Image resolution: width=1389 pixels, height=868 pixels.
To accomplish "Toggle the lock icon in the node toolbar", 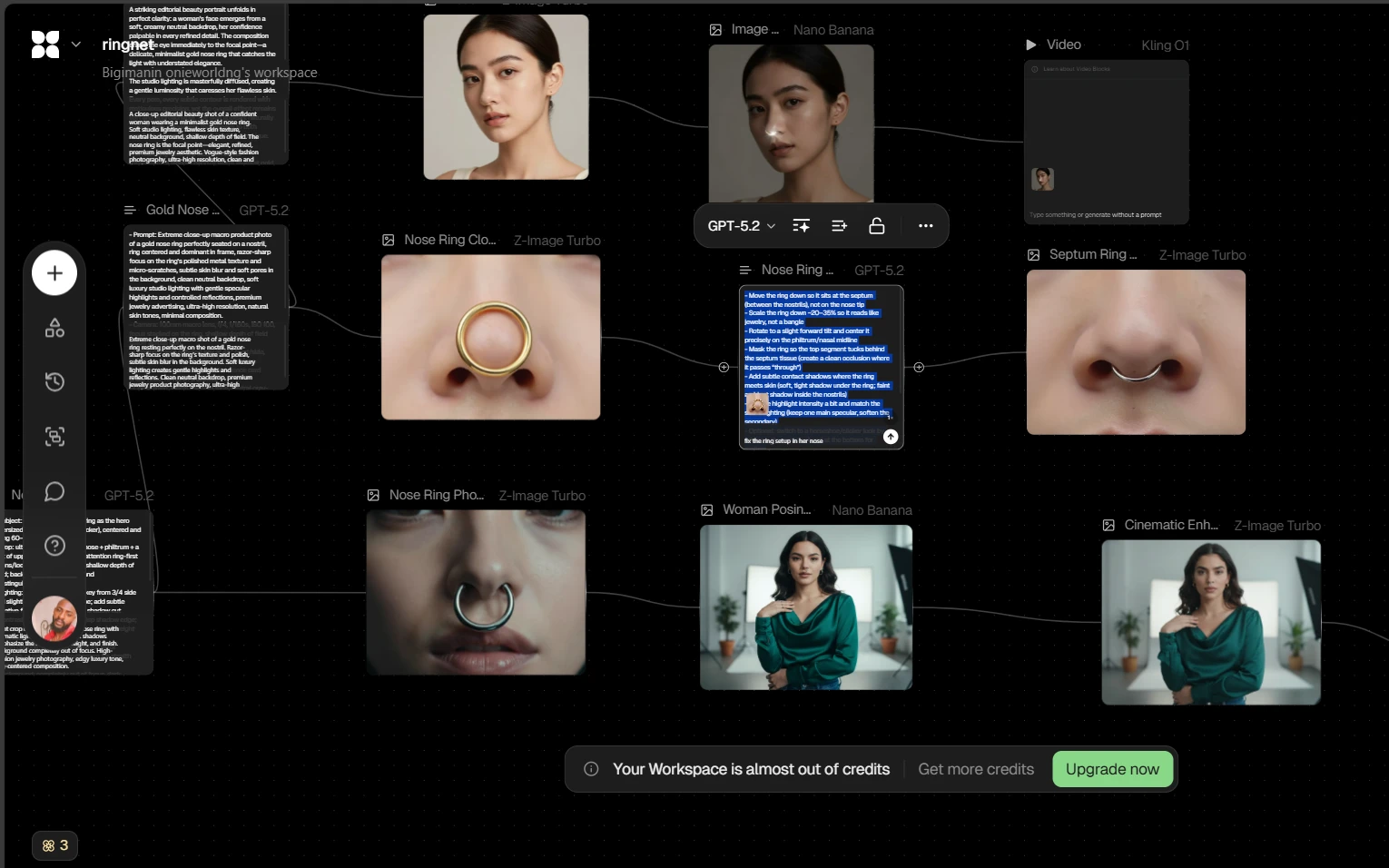I will click(877, 226).
